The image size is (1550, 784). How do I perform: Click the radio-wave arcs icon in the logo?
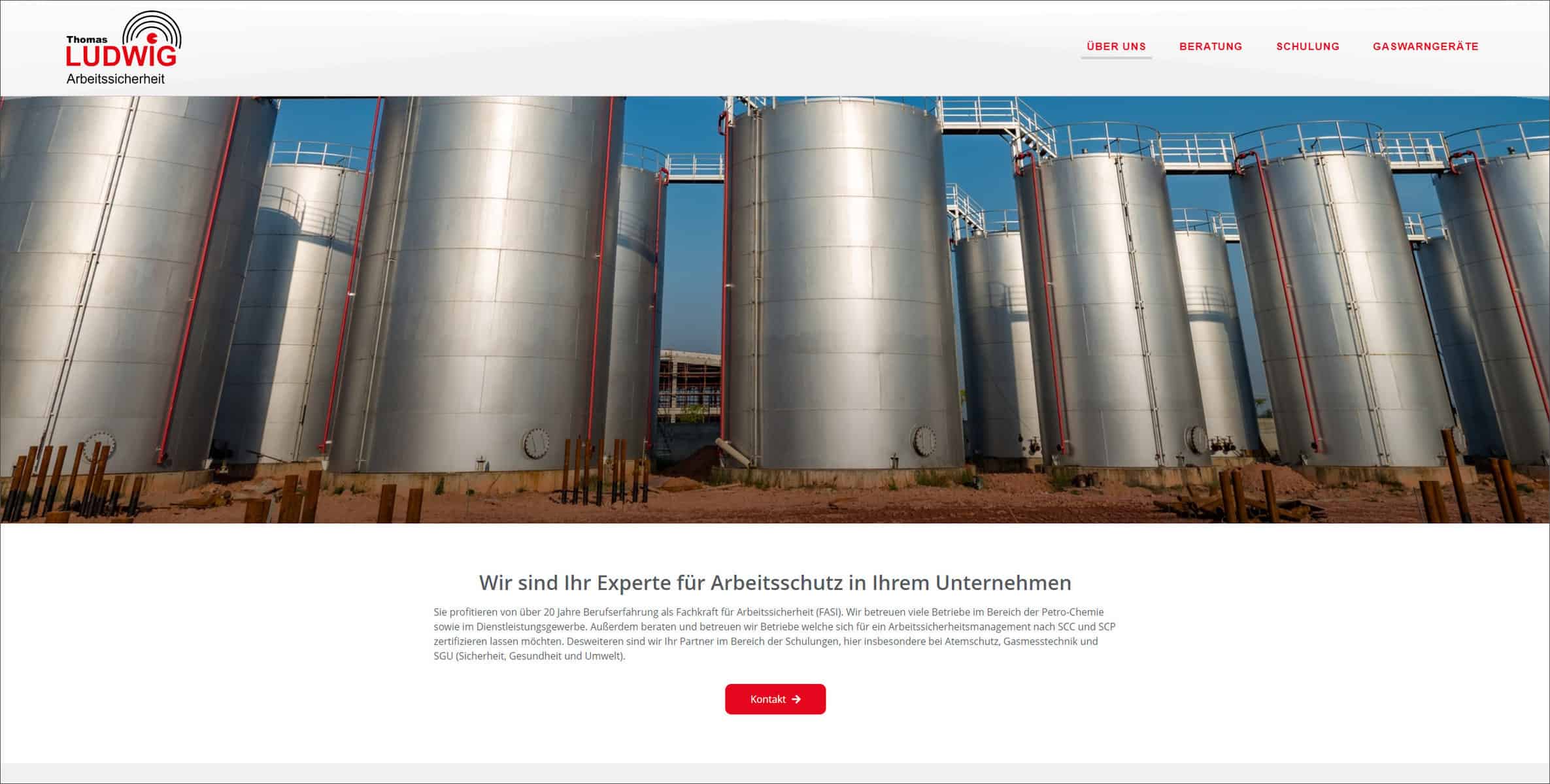[152, 29]
